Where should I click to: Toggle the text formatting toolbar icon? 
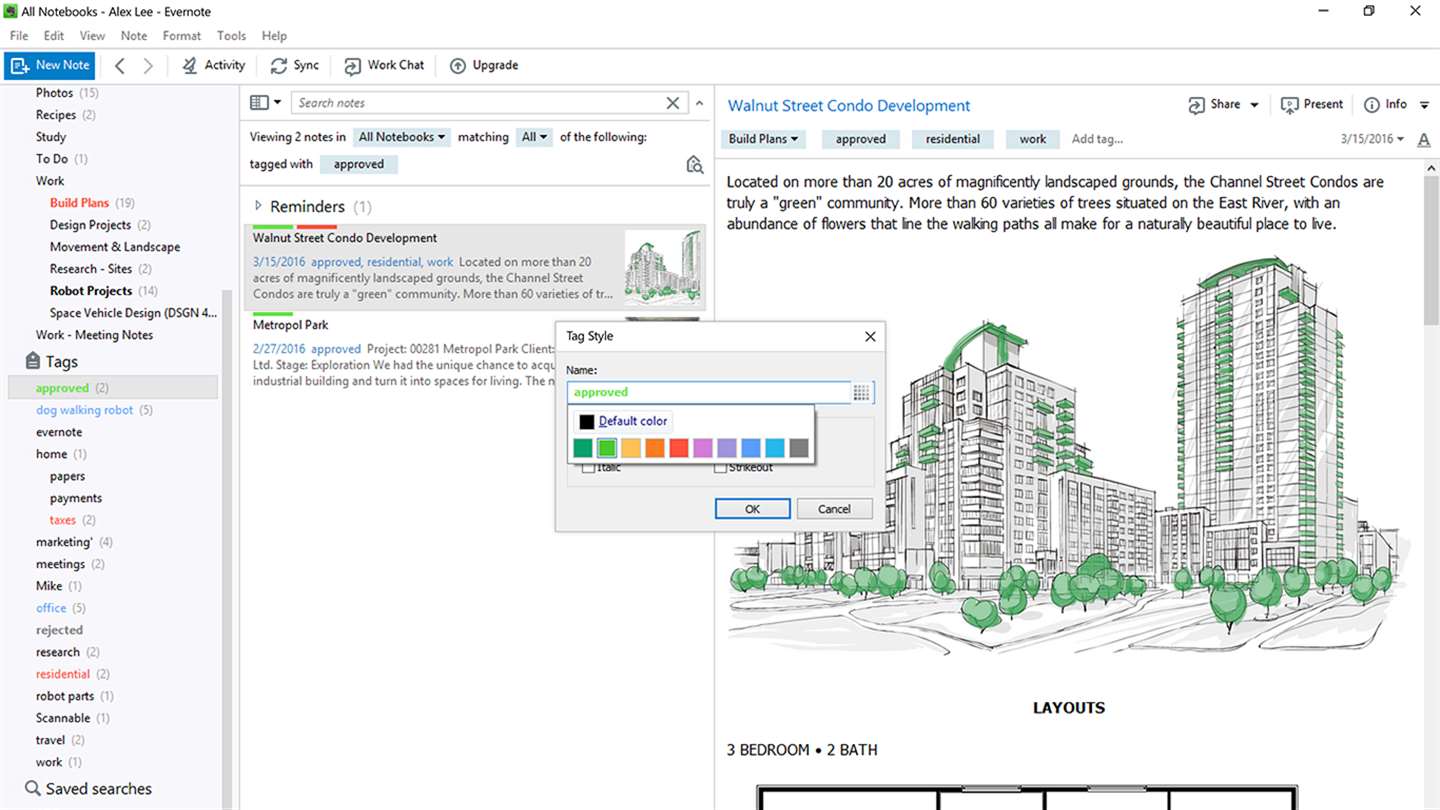[x=1424, y=139]
